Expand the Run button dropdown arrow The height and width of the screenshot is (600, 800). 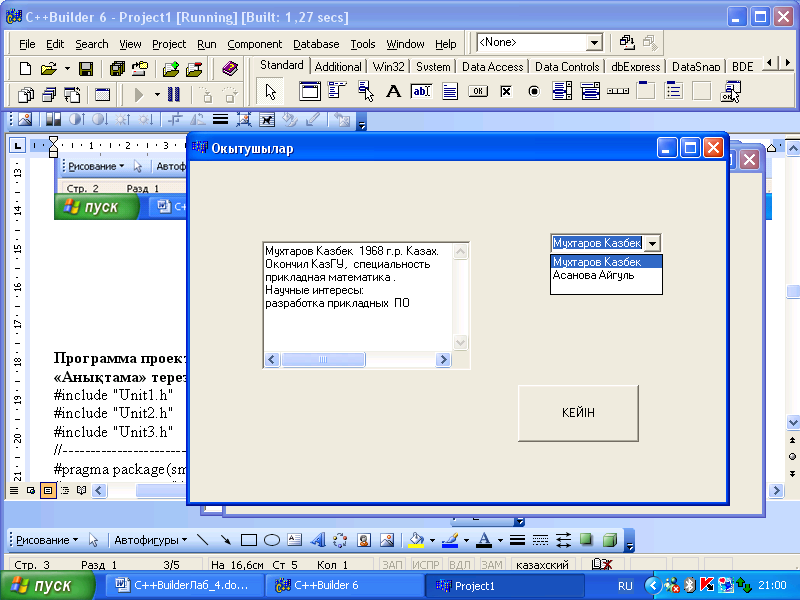coord(157,95)
